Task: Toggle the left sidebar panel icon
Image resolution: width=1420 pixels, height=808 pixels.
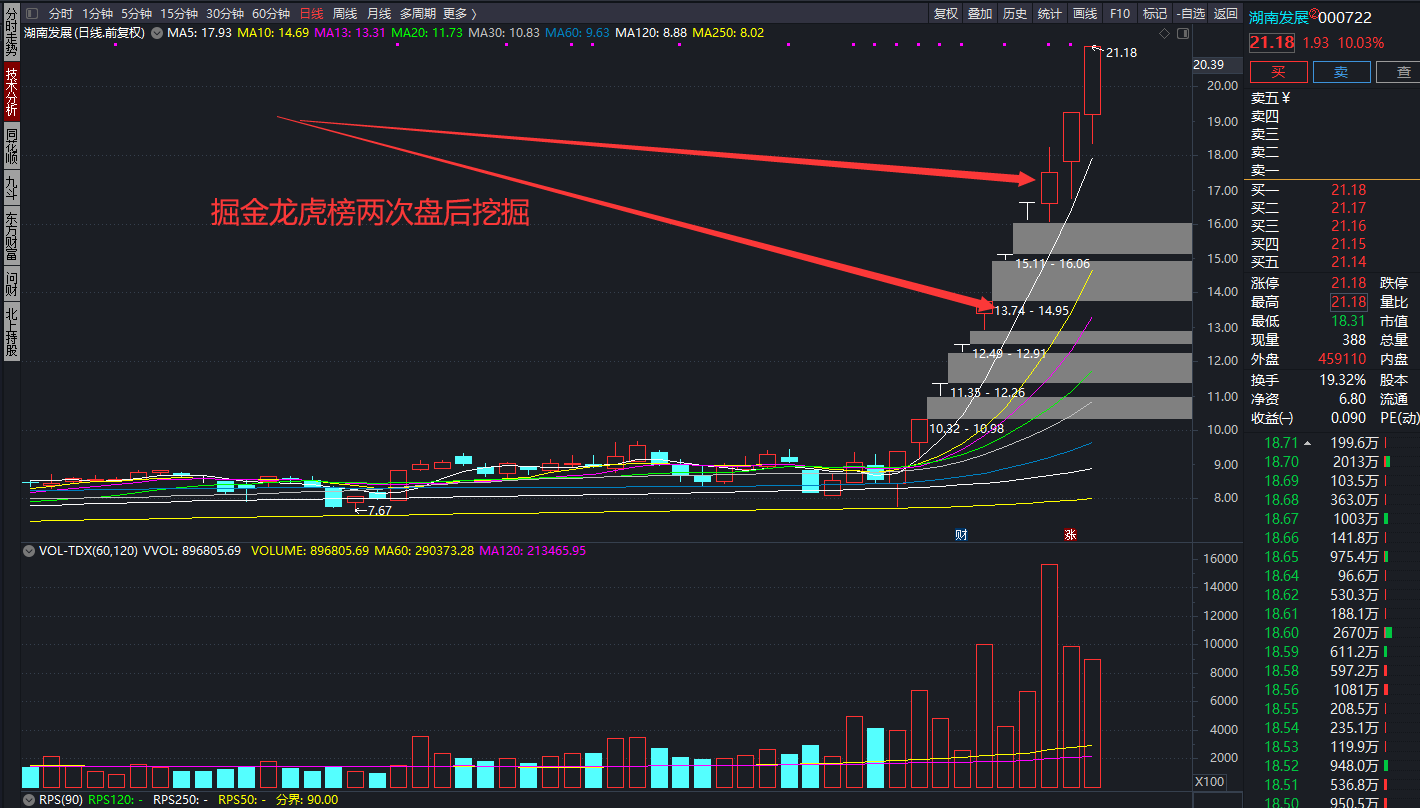Action: 32,14
